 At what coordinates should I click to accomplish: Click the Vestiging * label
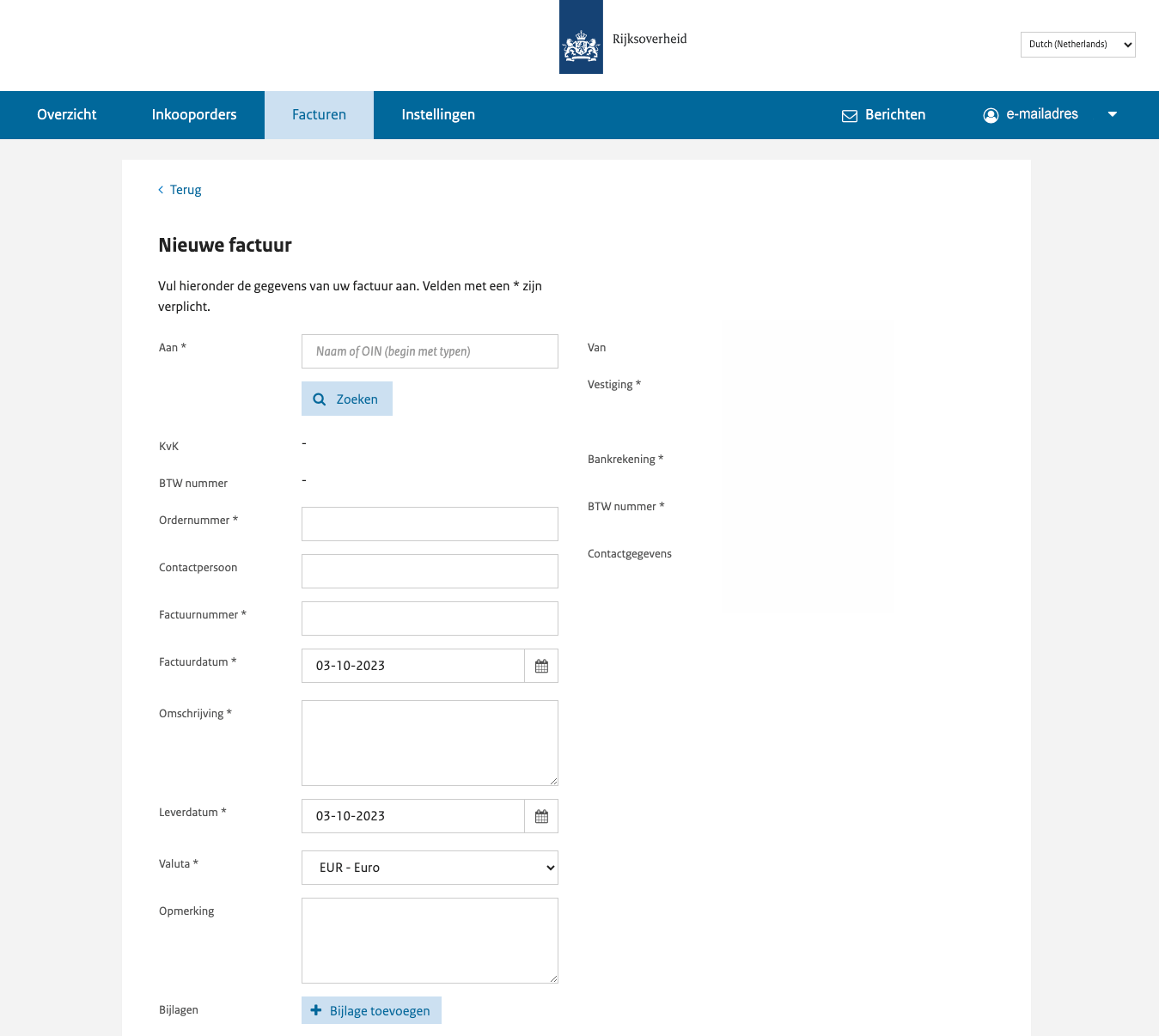(x=614, y=385)
